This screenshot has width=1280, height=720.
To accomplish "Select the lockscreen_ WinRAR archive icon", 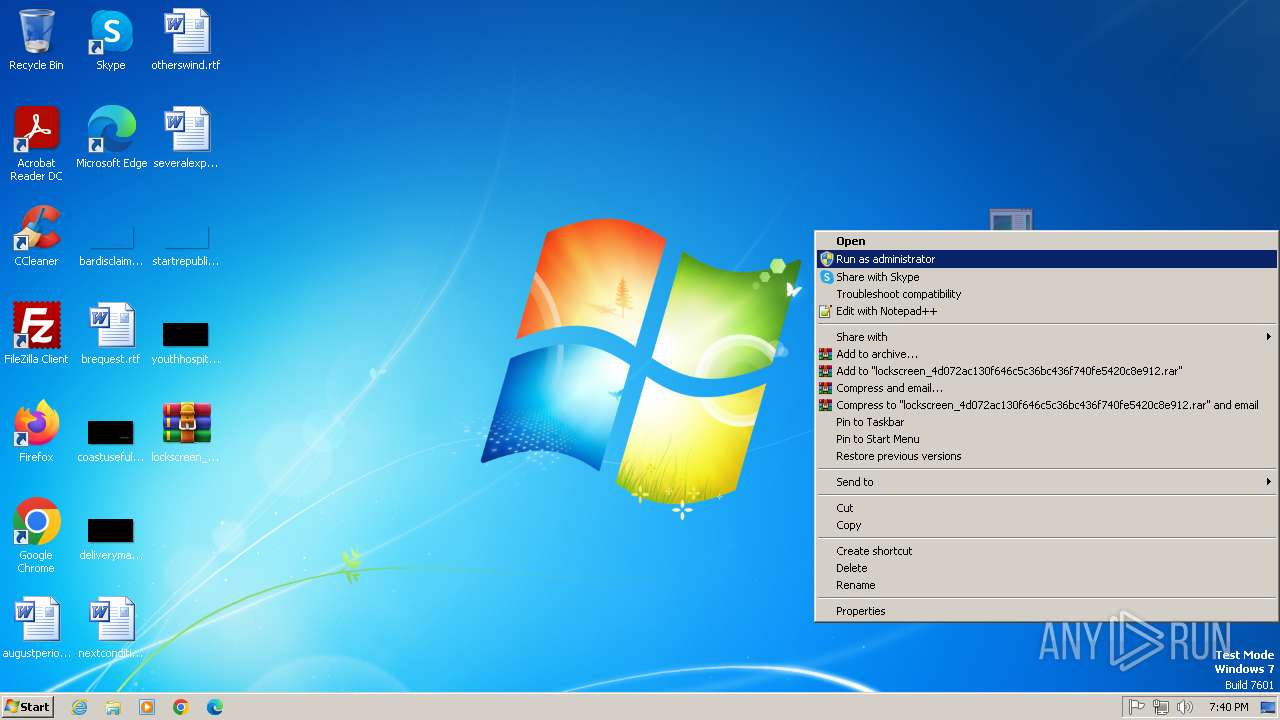I will [186, 432].
